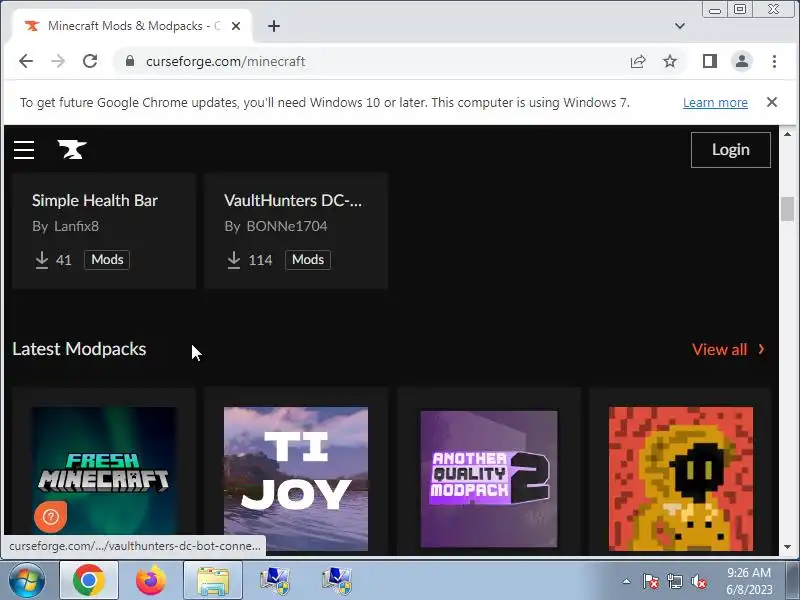This screenshot has width=800, height=600.
Task: Close the Minecraft Mods tab
Action: pos(236,26)
